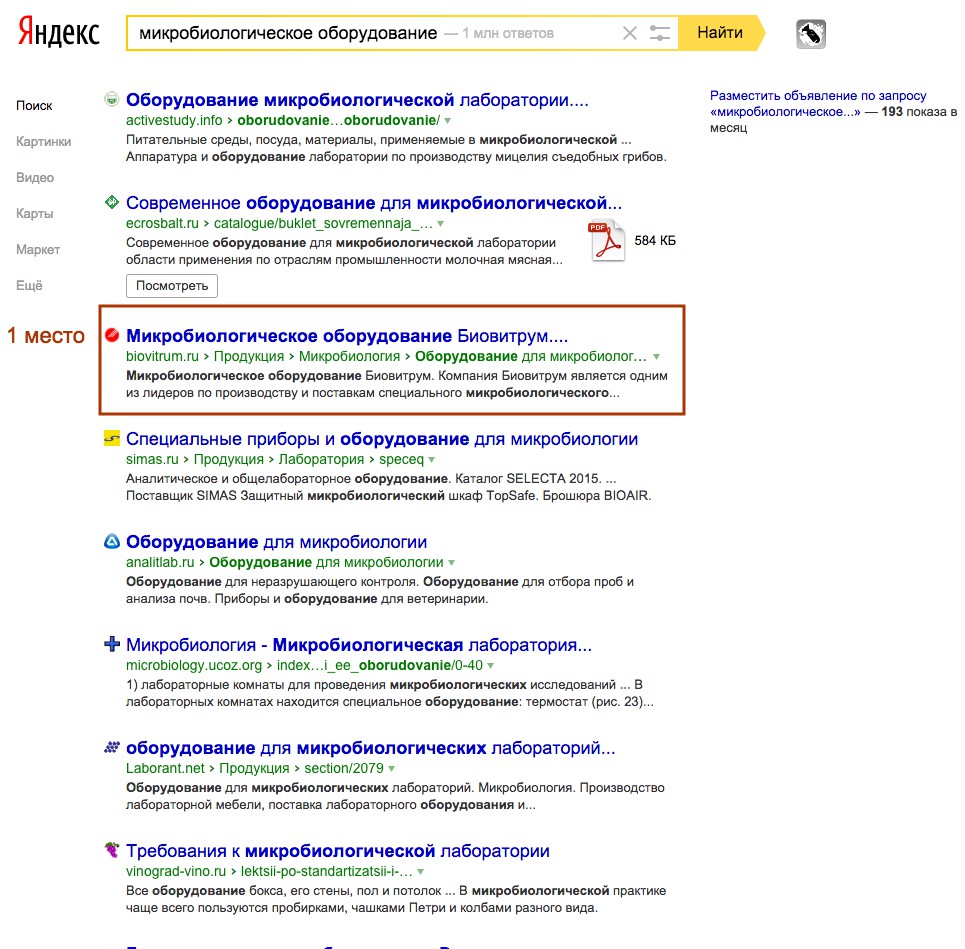Viewport: 965px width, 949px height.
Task: Open 'оборудование для микробиологических лабораторий' result
Action: [370, 748]
